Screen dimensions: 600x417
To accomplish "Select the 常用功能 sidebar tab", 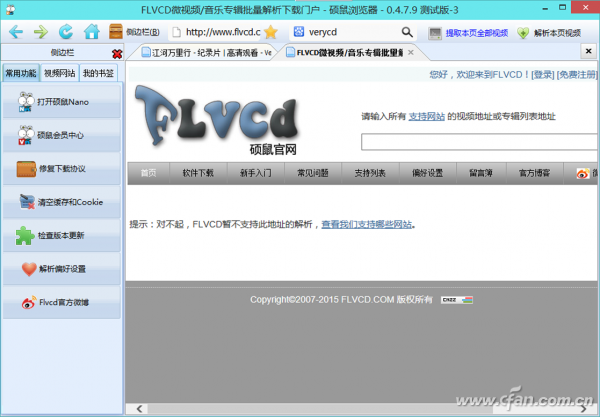I will pos(21,73).
